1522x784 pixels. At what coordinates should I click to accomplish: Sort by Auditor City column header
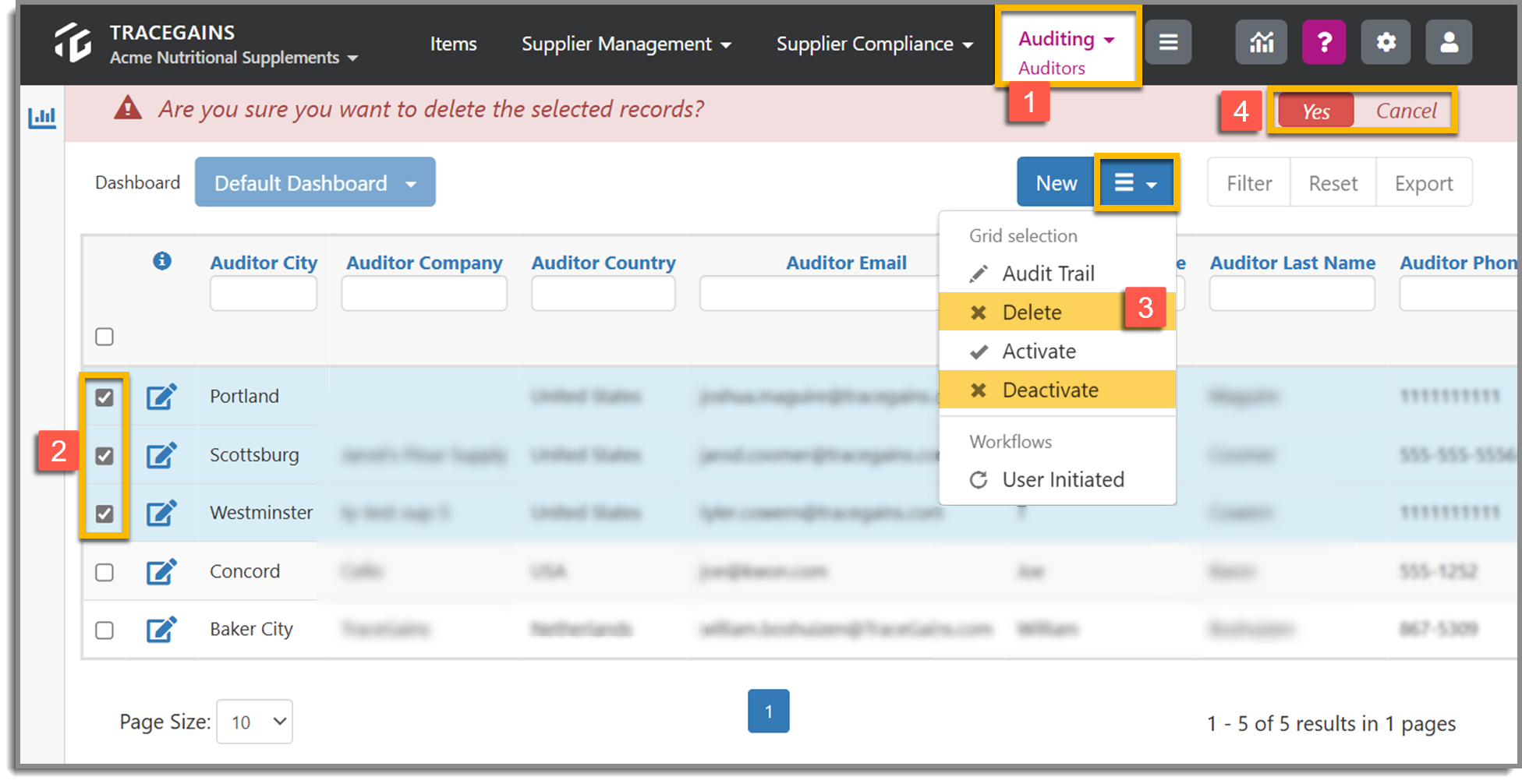click(264, 263)
